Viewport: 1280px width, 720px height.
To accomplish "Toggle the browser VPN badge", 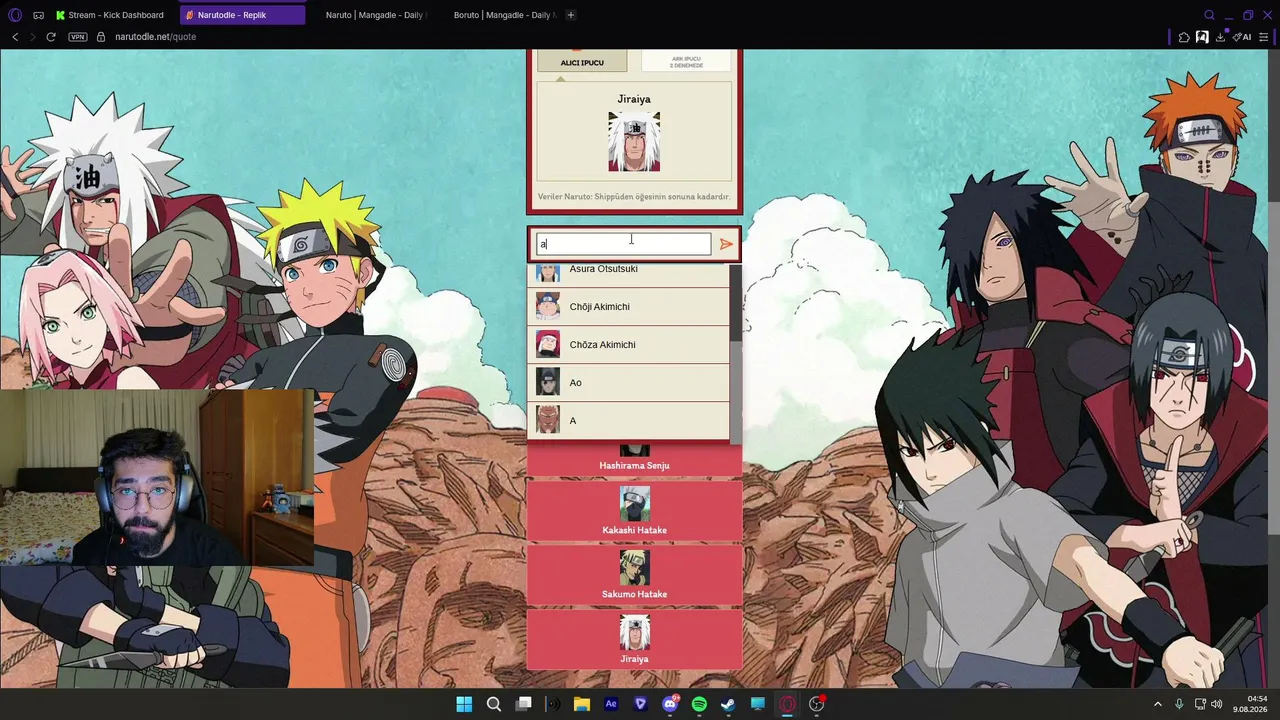I will pos(77,37).
